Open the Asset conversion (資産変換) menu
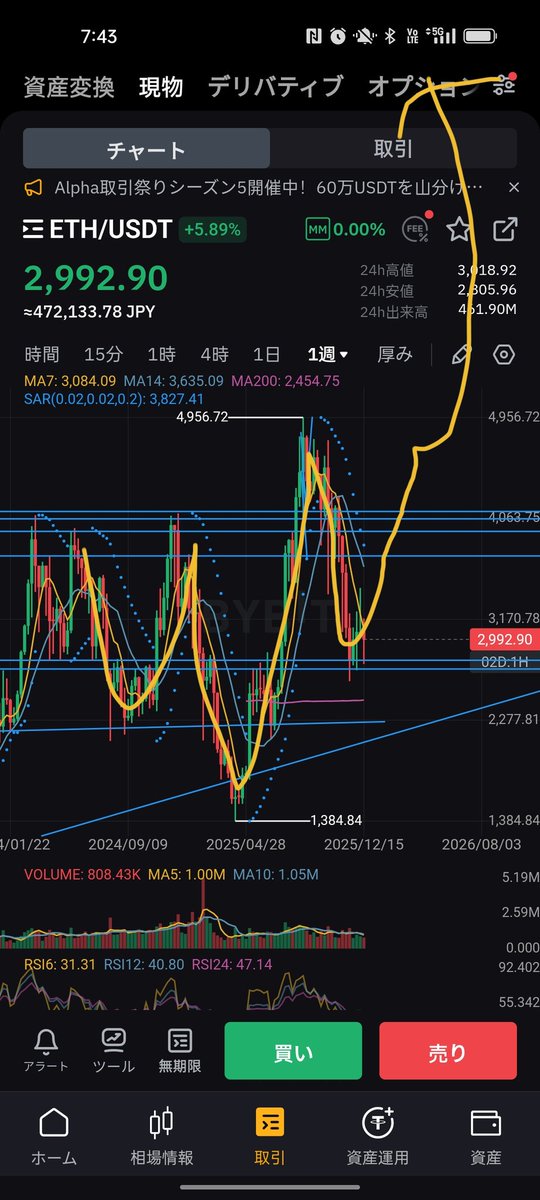 [69, 87]
